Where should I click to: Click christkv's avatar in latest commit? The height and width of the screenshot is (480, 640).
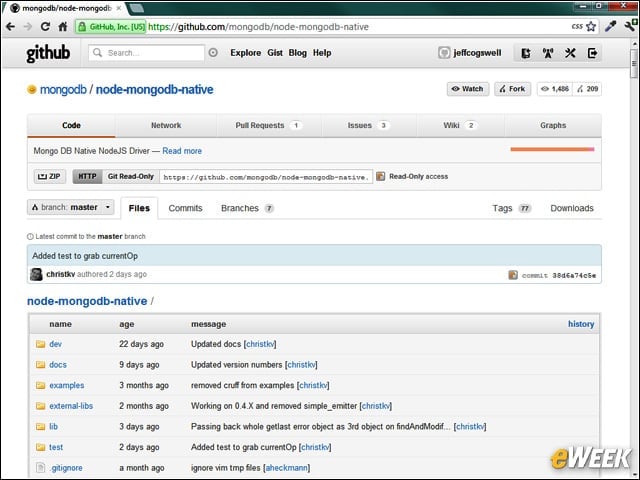(x=36, y=274)
